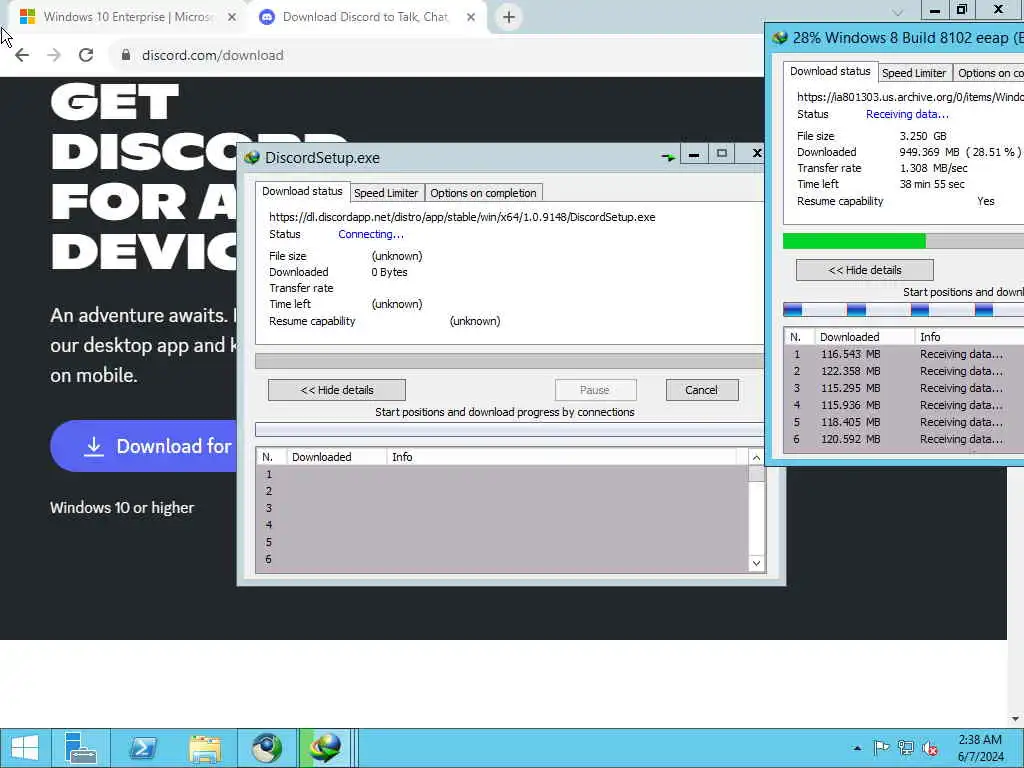Select connection row 1 in DiscordSetup.exe list
Viewport: 1024px width, 768px height.
[502, 474]
